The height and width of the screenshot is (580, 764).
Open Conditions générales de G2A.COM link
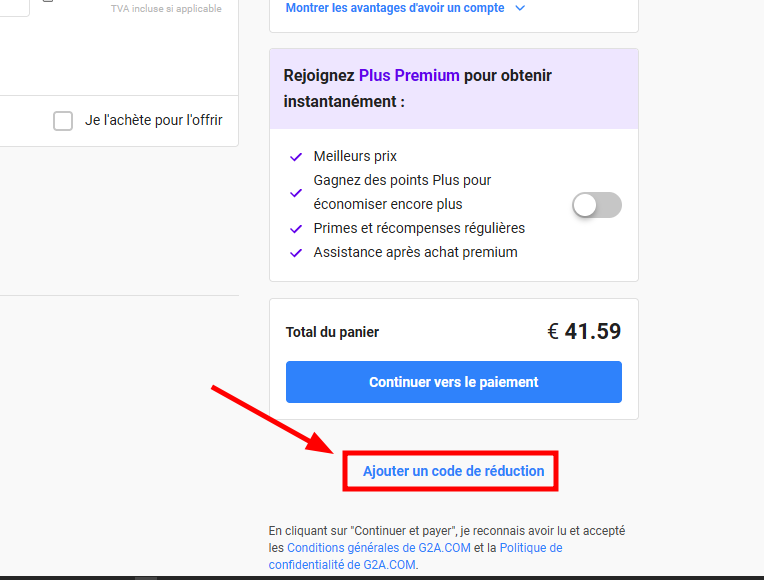(x=378, y=548)
